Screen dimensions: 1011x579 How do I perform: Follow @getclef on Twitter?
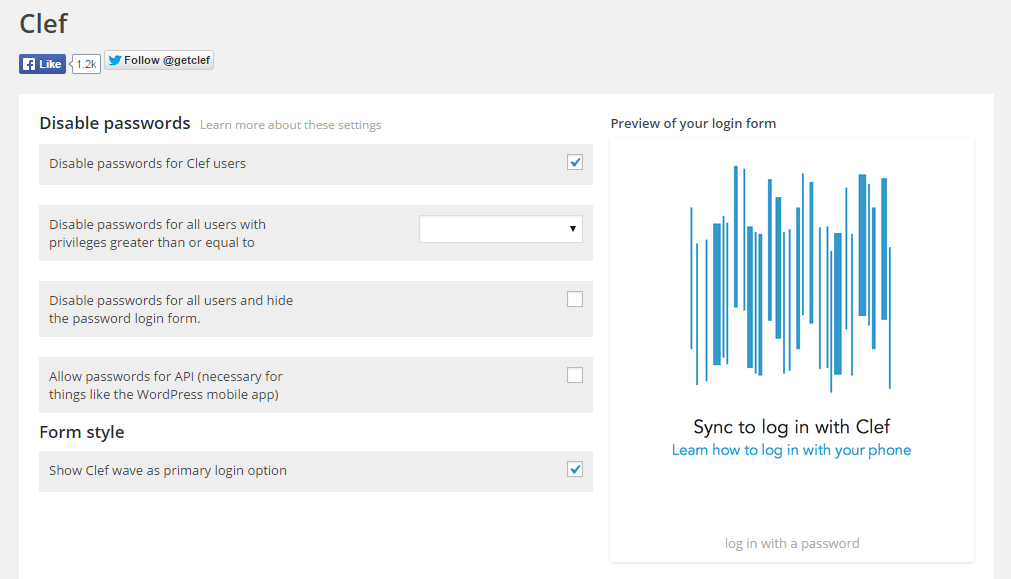pyautogui.click(x=159, y=60)
